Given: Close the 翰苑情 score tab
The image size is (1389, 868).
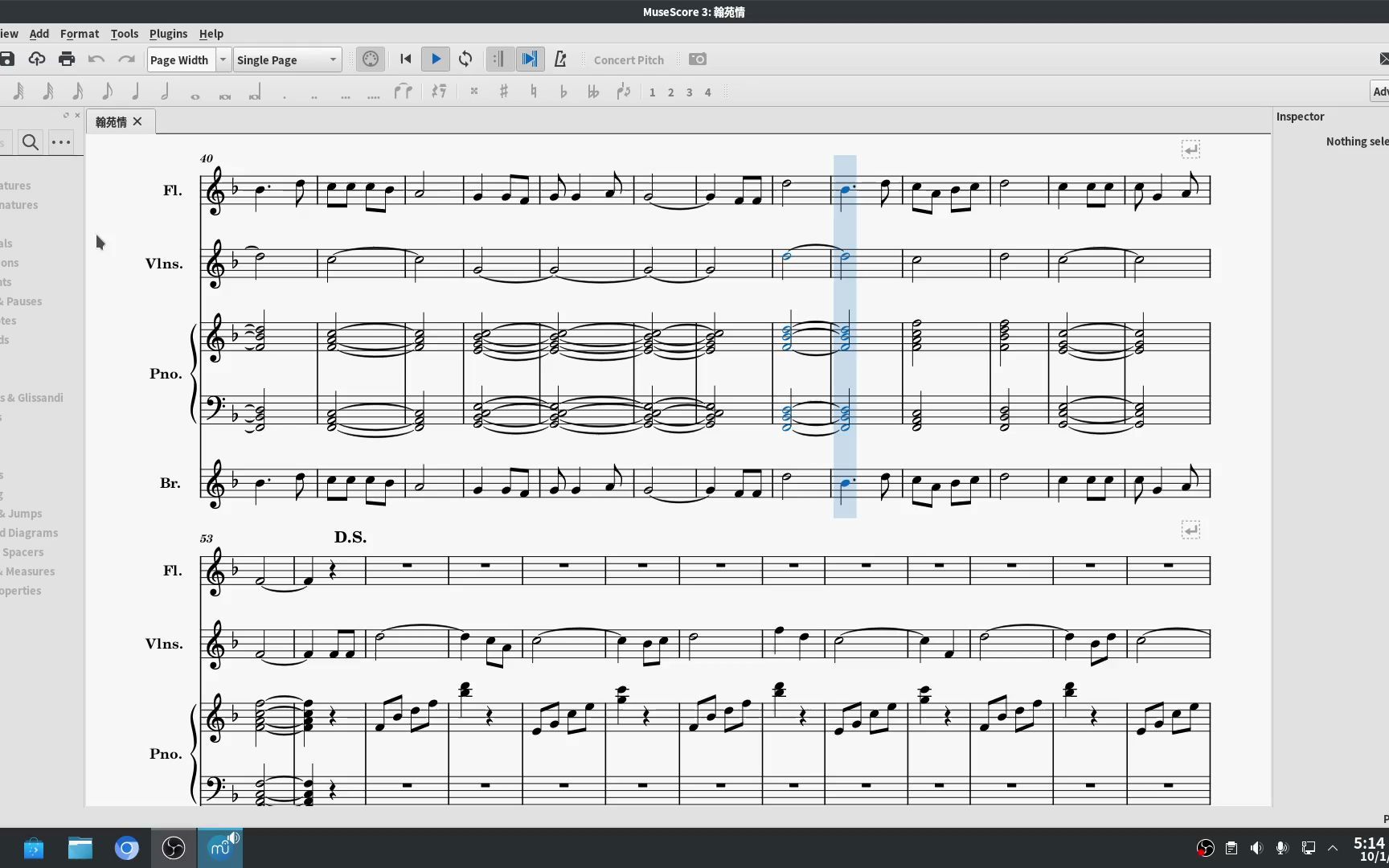Looking at the screenshot, I should pyautogui.click(x=137, y=121).
